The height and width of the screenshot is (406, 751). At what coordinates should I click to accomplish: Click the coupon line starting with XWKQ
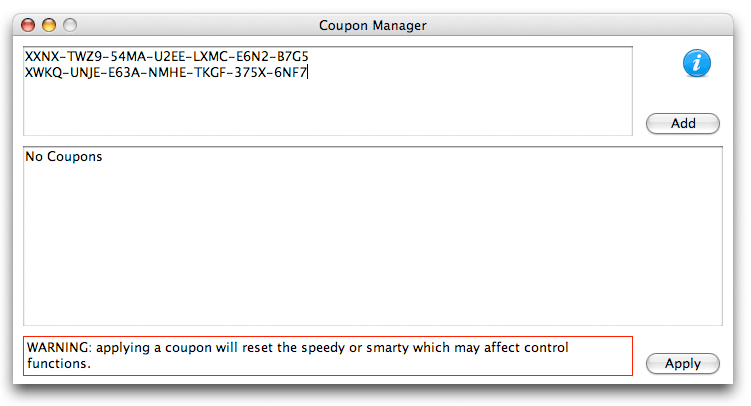166,73
